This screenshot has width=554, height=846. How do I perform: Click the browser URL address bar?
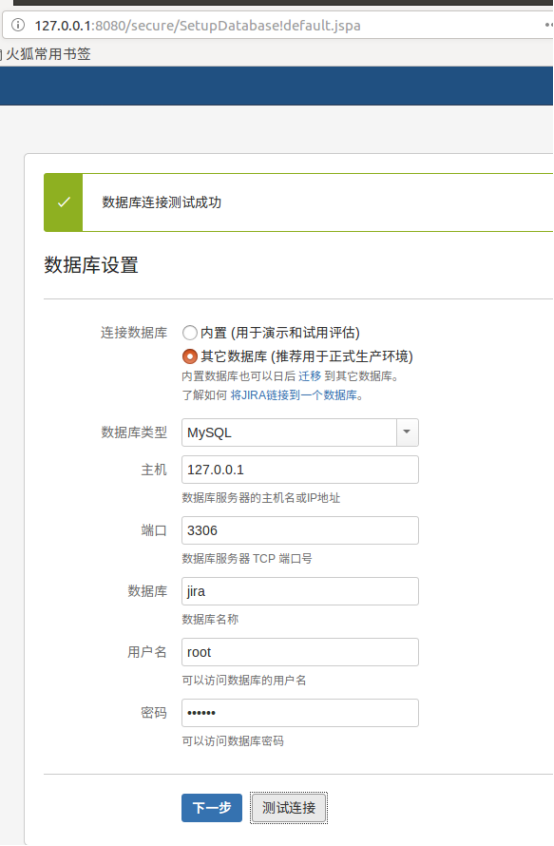coord(278,25)
